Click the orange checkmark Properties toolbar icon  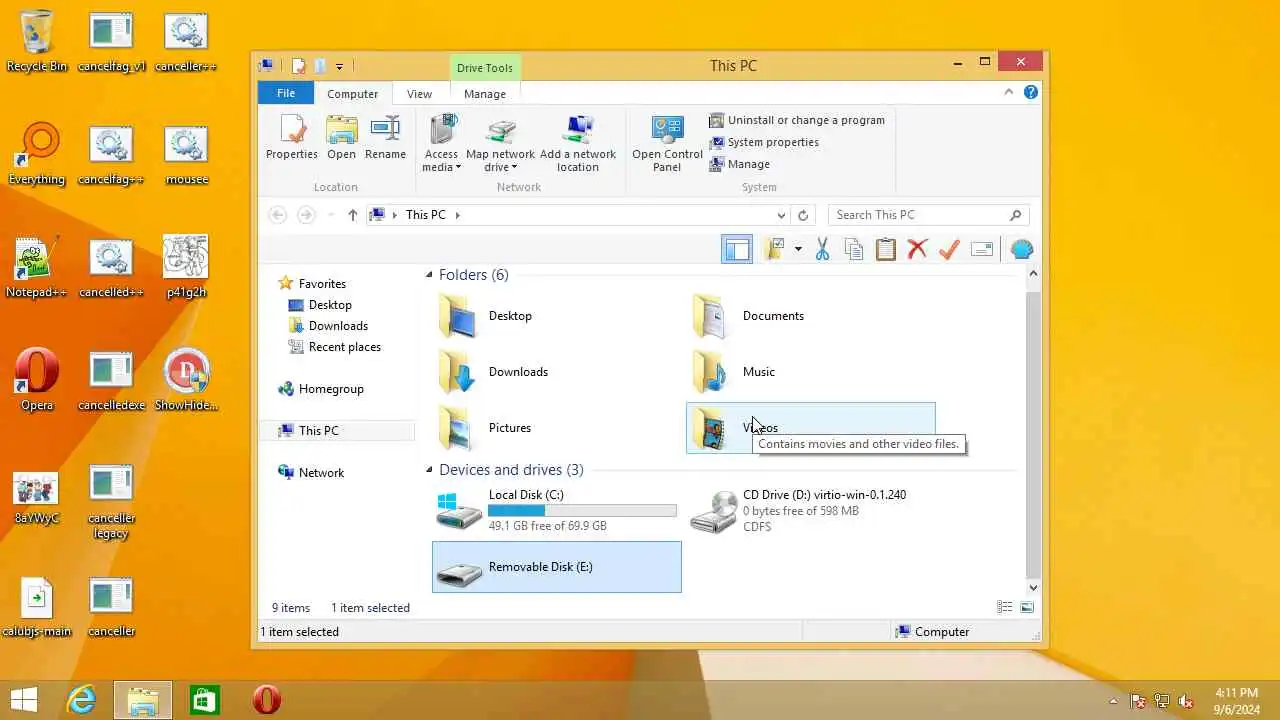click(x=949, y=249)
